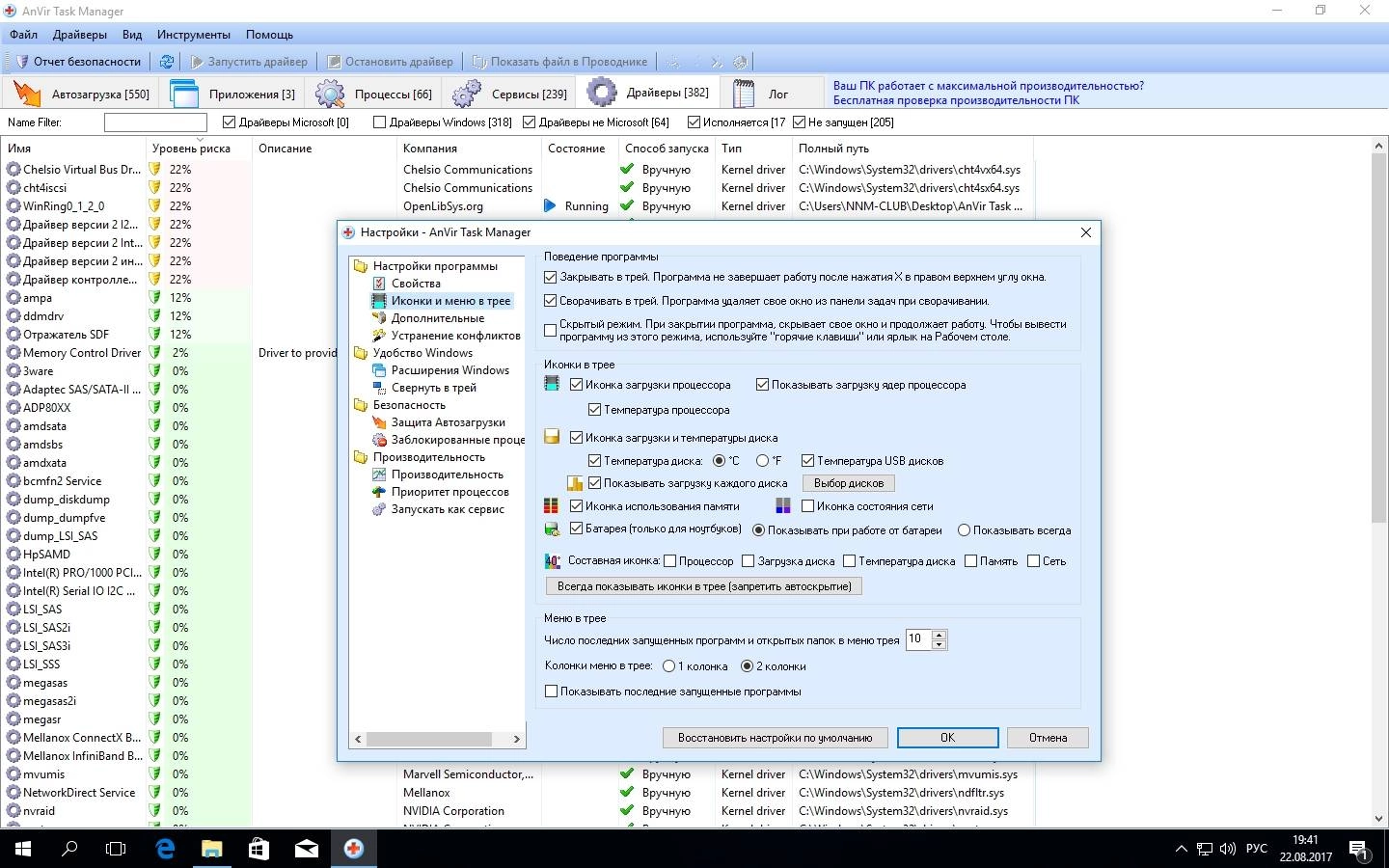Click the refresh icon next to Отчет безопасности
The height and width of the screenshot is (868, 1389).
[x=167, y=62]
